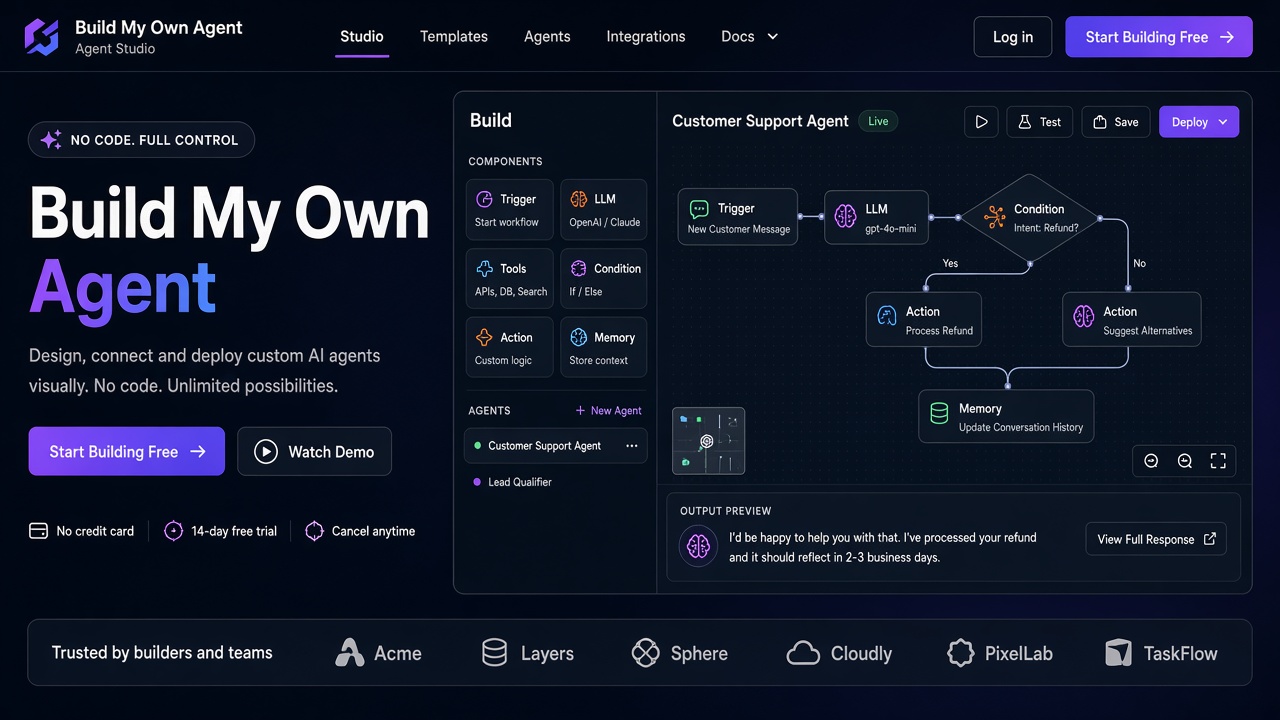This screenshot has height=720, width=1280.
Task: Click the Build My Own Agent logo icon
Action: click(x=42, y=37)
